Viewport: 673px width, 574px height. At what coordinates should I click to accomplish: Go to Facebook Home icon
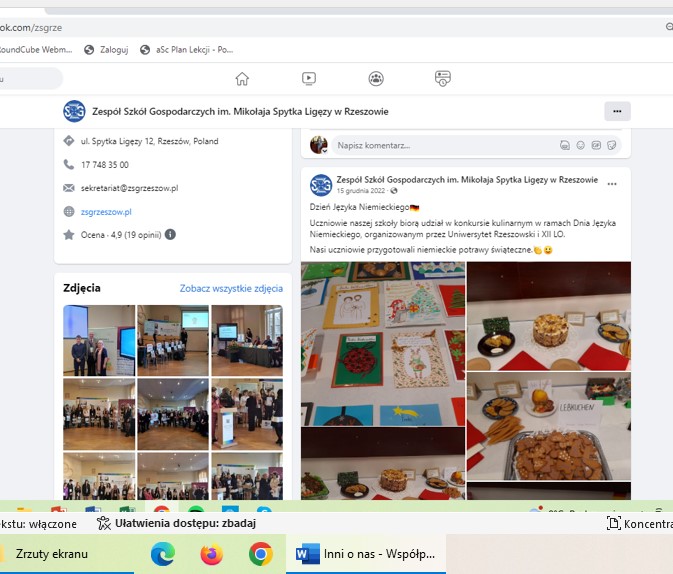(x=242, y=79)
